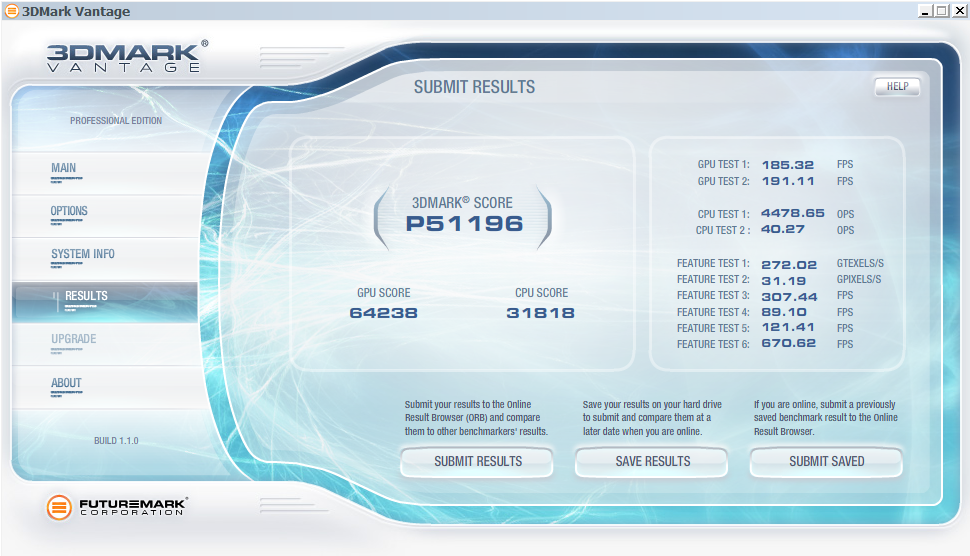Select the P51196 3DMark score value
The width and height of the screenshot is (970, 556).
click(464, 224)
